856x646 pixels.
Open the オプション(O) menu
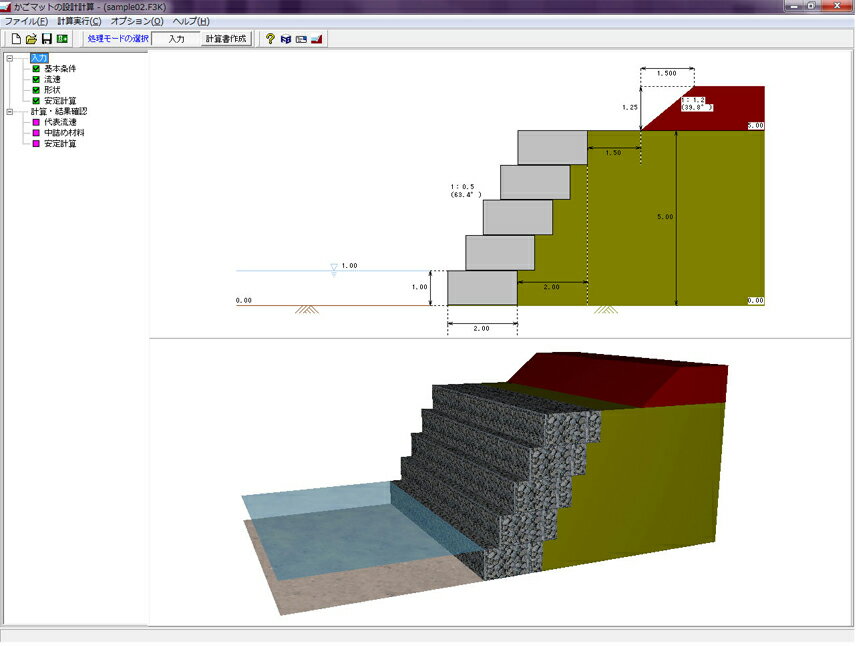[137, 21]
